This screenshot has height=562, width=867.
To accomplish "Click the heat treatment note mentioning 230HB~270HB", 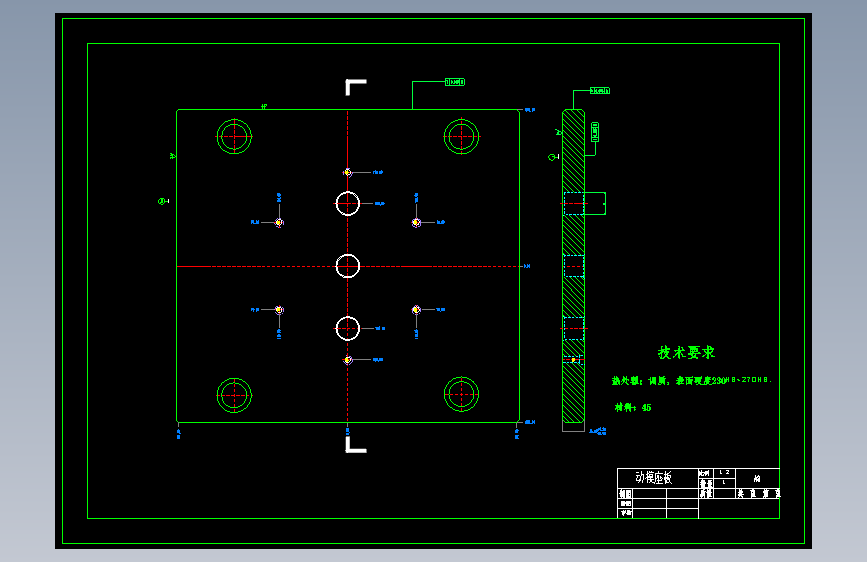I will click(691, 381).
